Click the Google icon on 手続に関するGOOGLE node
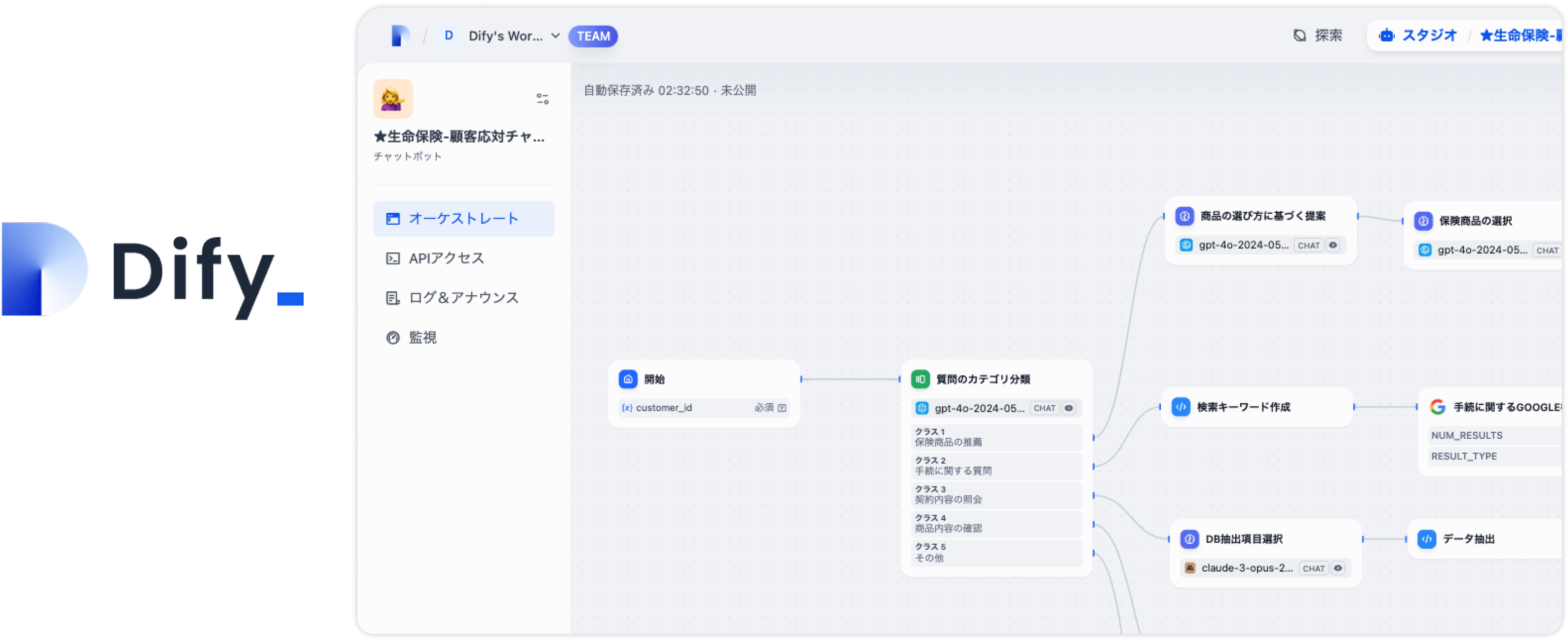This screenshot has width=1568, height=640. (1437, 407)
